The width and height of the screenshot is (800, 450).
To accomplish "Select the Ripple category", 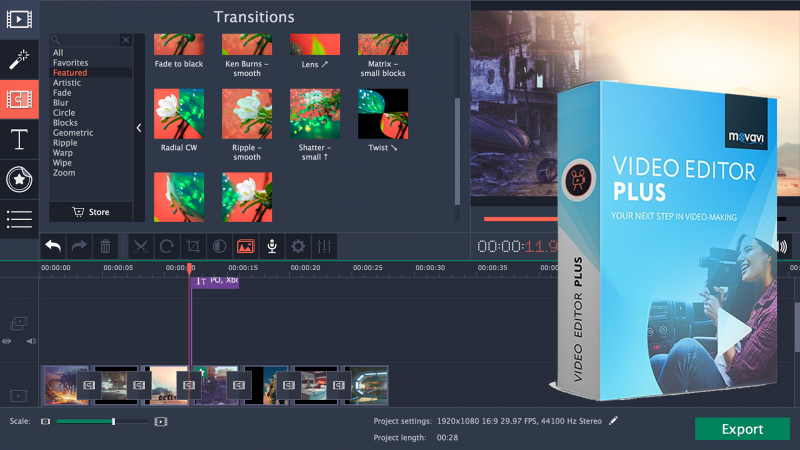I will pyautogui.click(x=65, y=143).
